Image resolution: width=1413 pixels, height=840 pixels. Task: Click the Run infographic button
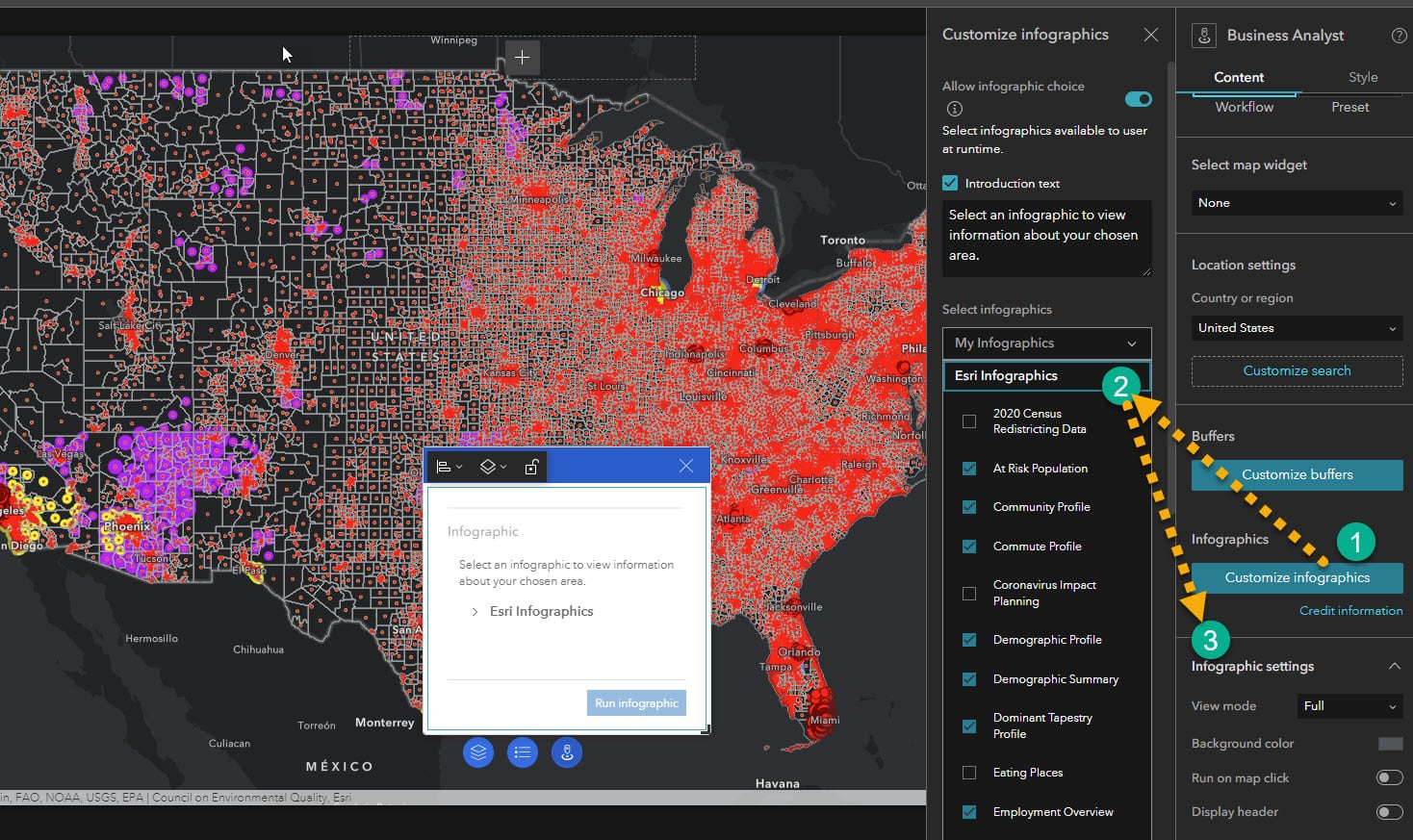[x=636, y=703]
